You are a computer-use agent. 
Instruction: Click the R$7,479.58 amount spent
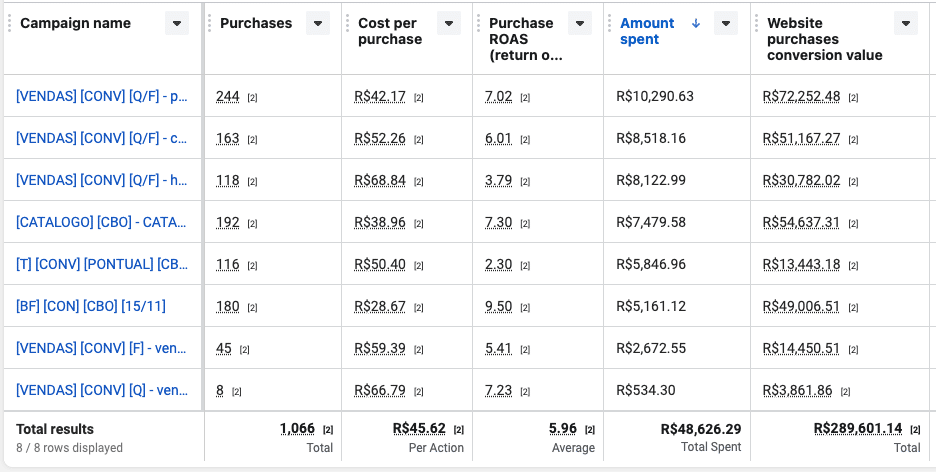pos(651,223)
